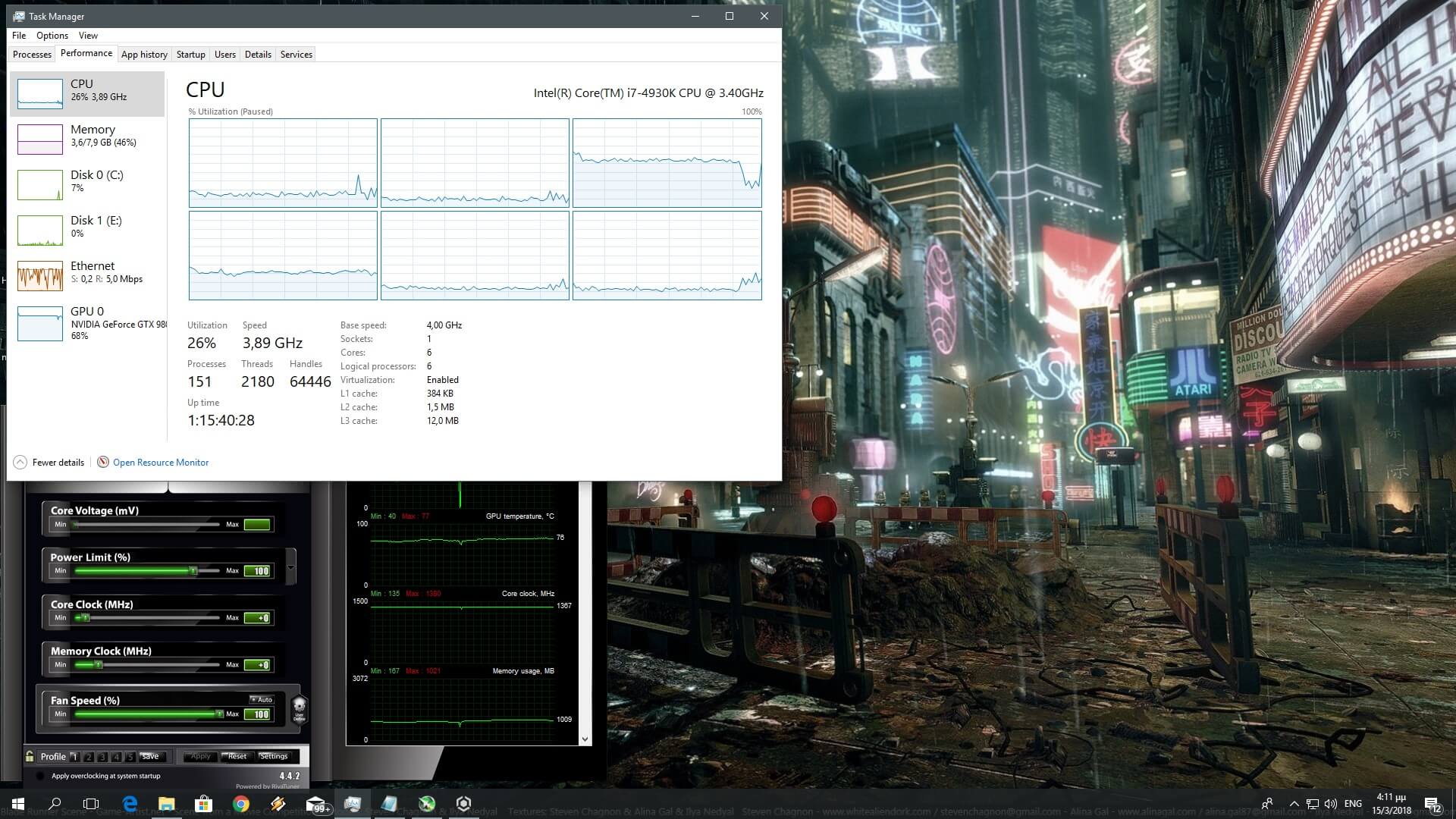This screenshot has width=1456, height=819.
Task: Switch to the Processes tab
Action: pyautogui.click(x=32, y=55)
